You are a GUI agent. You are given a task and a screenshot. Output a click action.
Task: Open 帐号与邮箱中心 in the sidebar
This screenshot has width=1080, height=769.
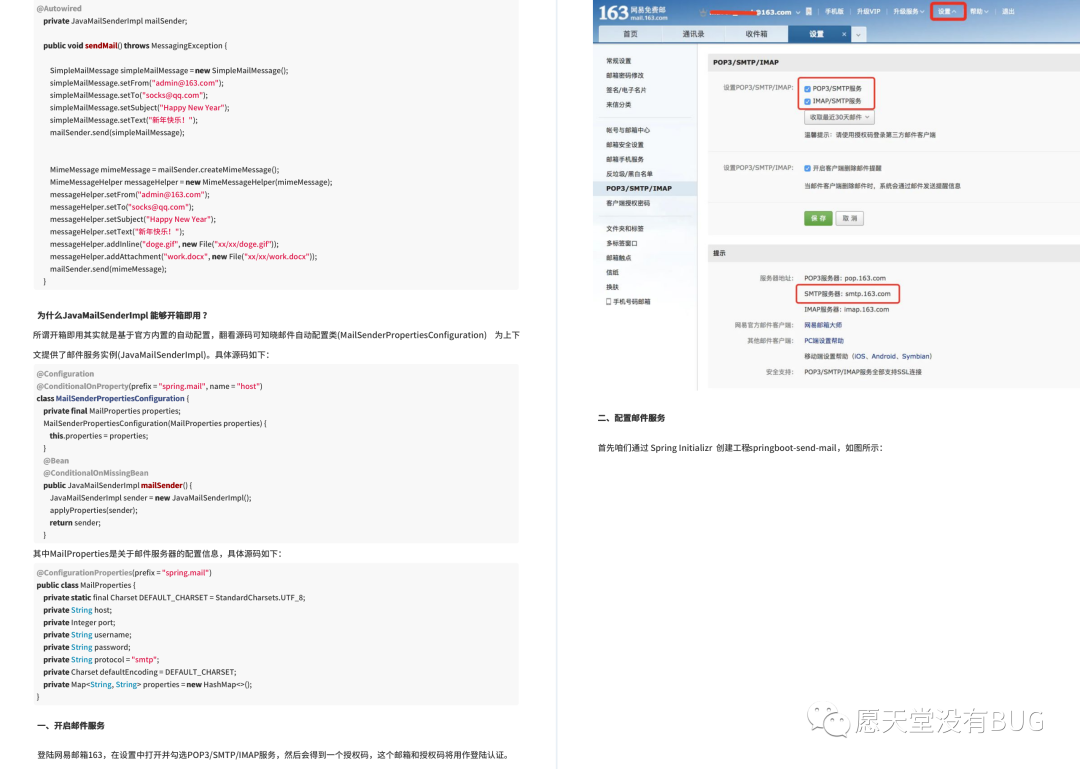[627, 130]
